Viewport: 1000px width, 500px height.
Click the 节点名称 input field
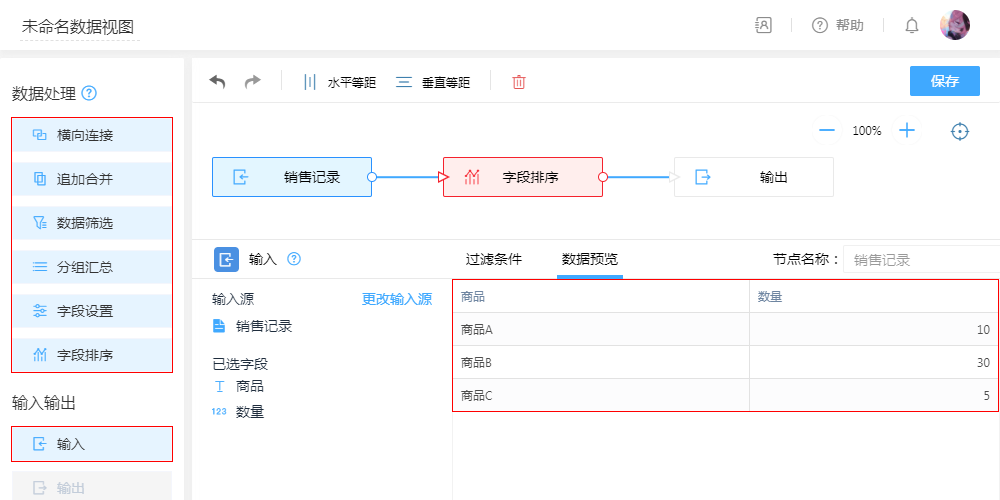coord(920,260)
